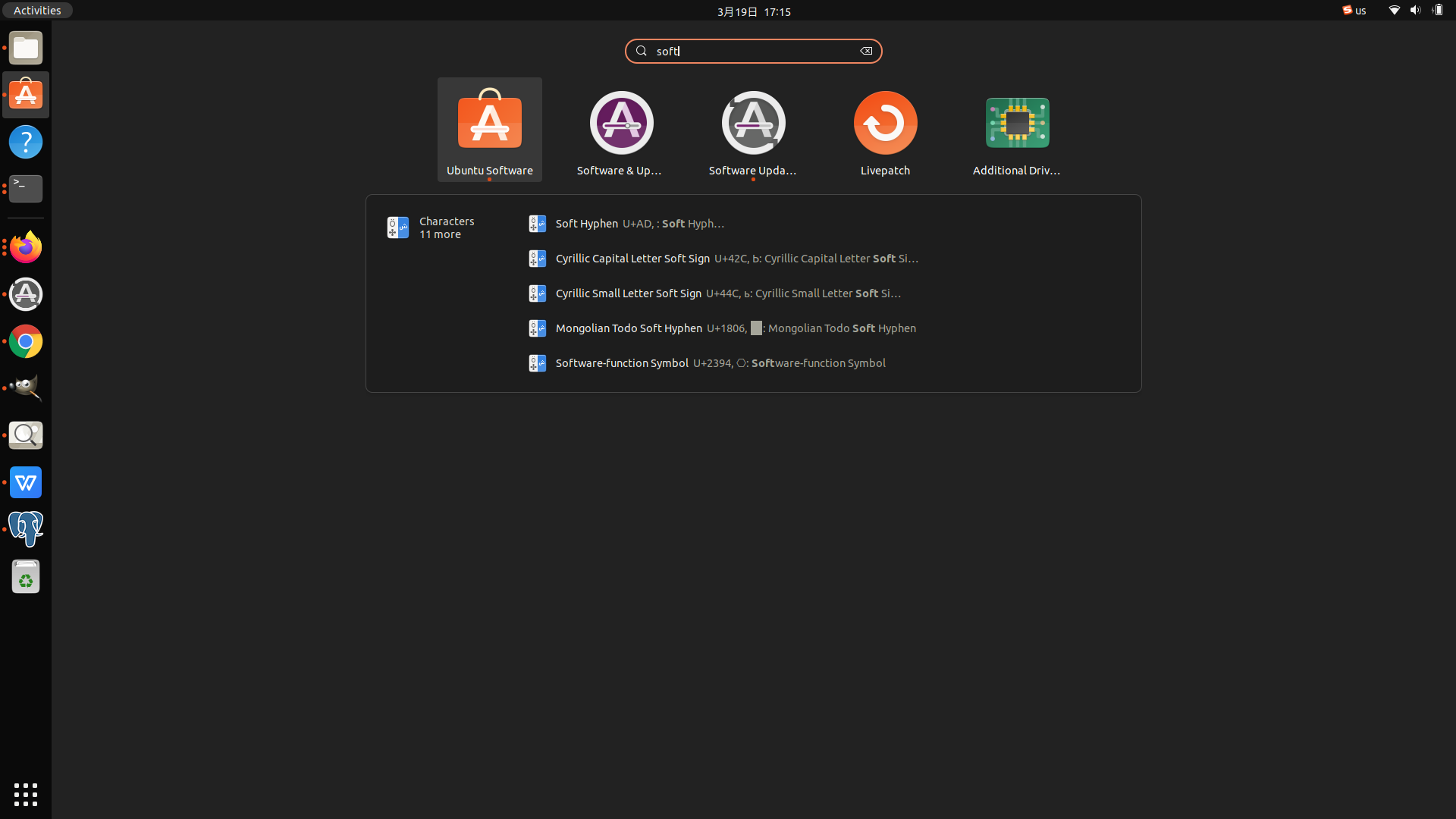Launch WPS Writer from the dock
This screenshot has height=819, width=1456.
(x=26, y=482)
